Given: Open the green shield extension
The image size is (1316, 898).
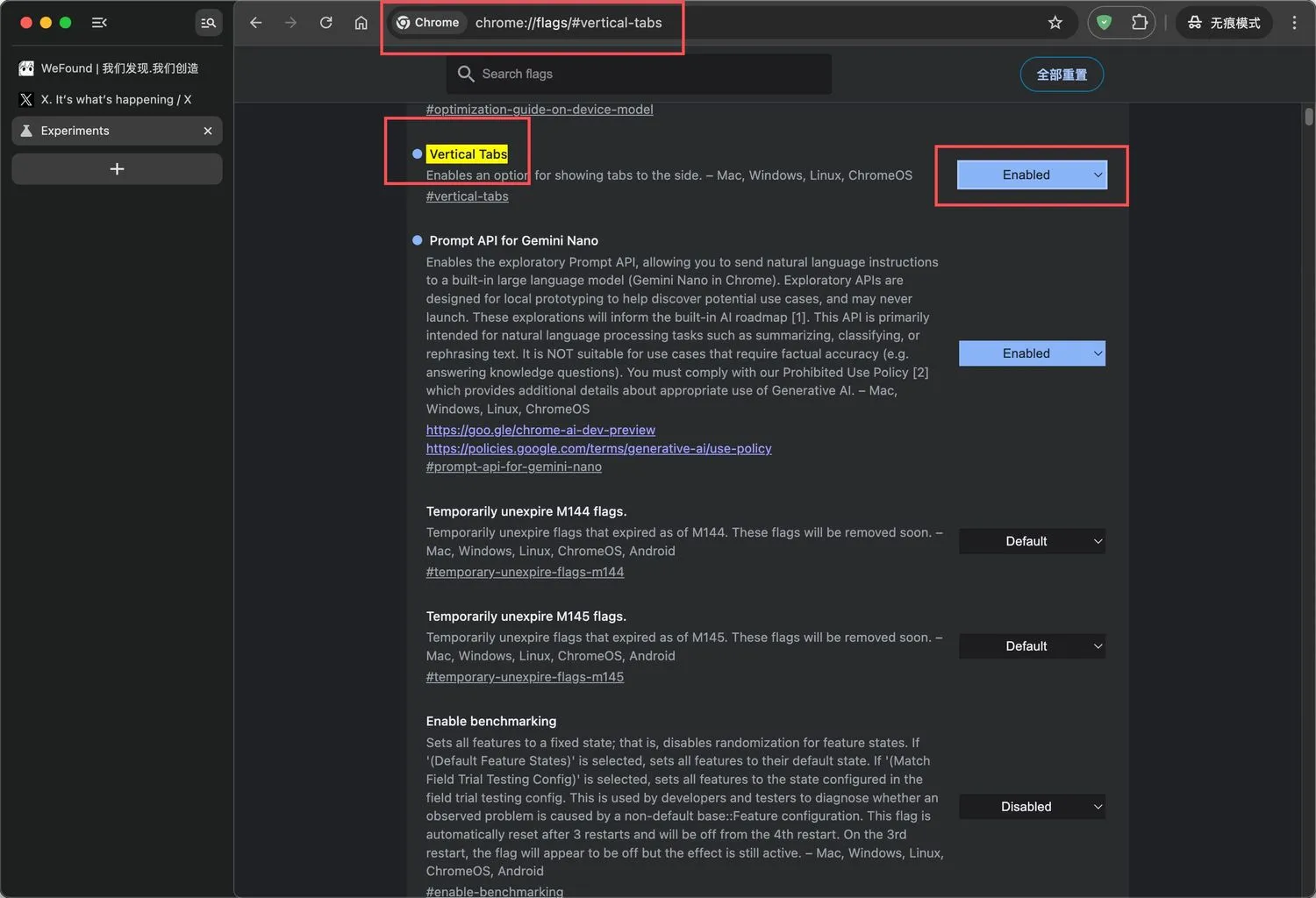Looking at the screenshot, I should [x=1105, y=23].
